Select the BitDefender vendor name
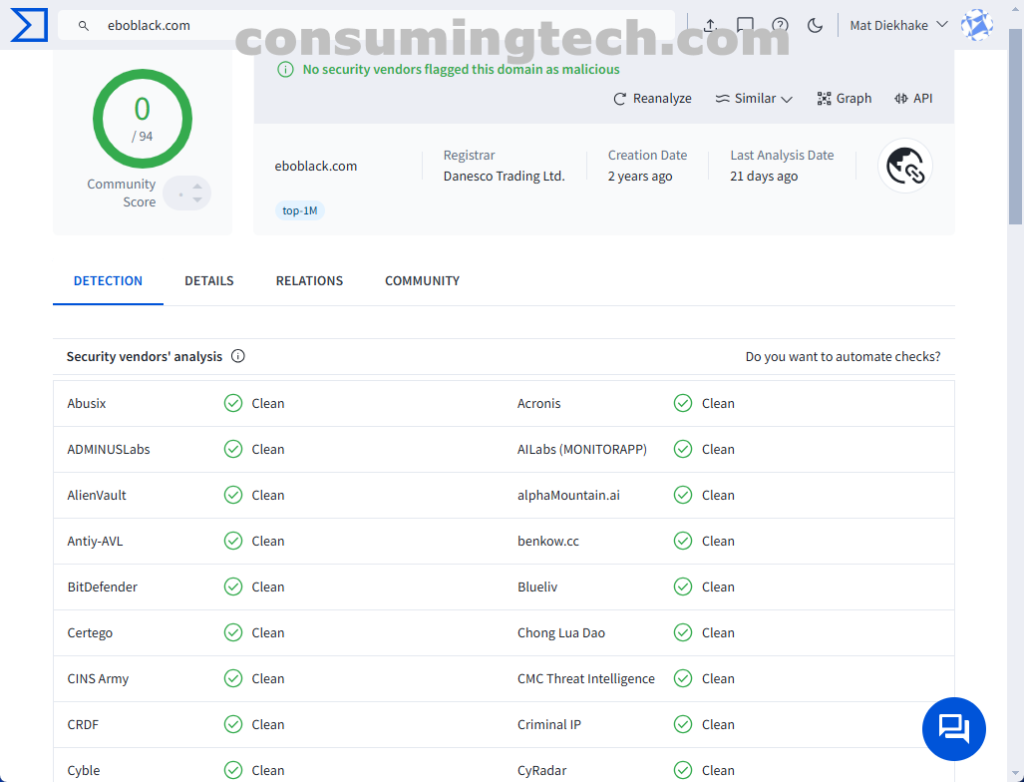This screenshot has height=782, width=1024. pyautogui.click(x=102, y=587)
